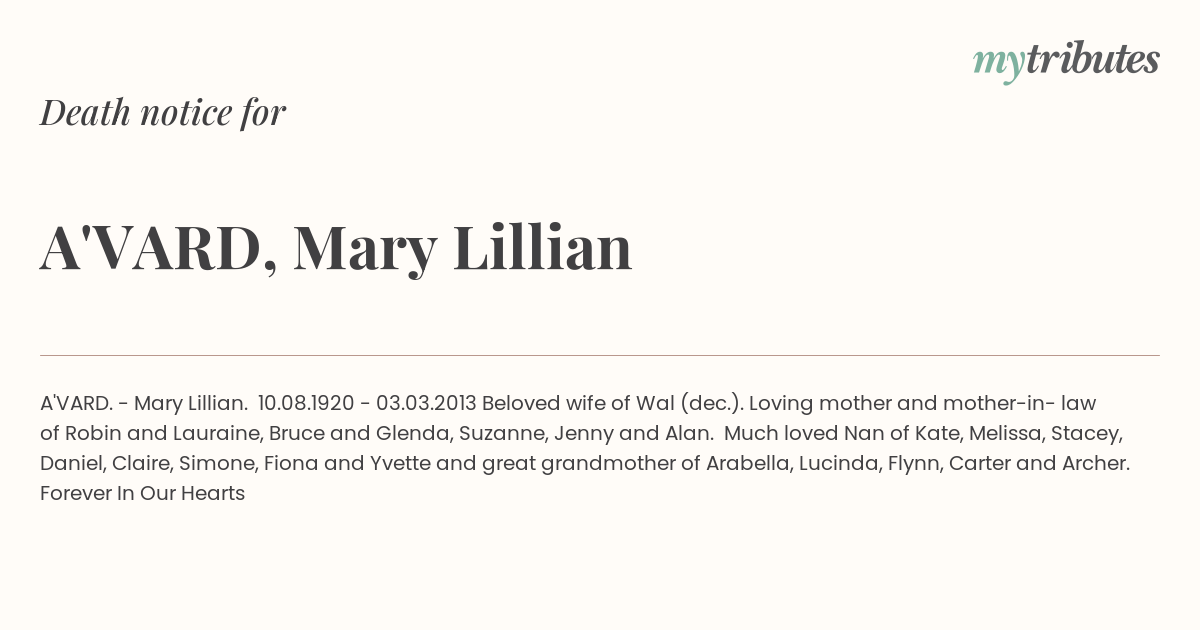The image size is (1200, 630).
Task: Click 'Lillian' in the large title
Action: pyautogui.click(x=543, y=247)
